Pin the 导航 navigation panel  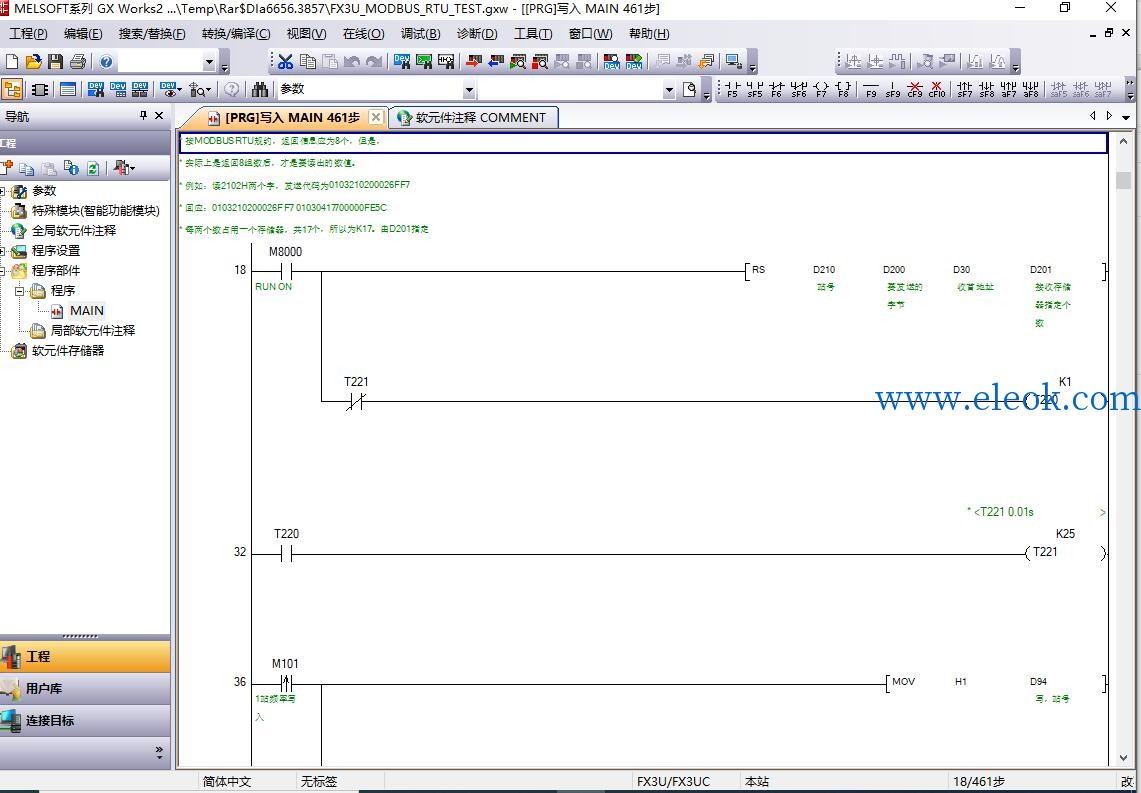click(143, 116)
